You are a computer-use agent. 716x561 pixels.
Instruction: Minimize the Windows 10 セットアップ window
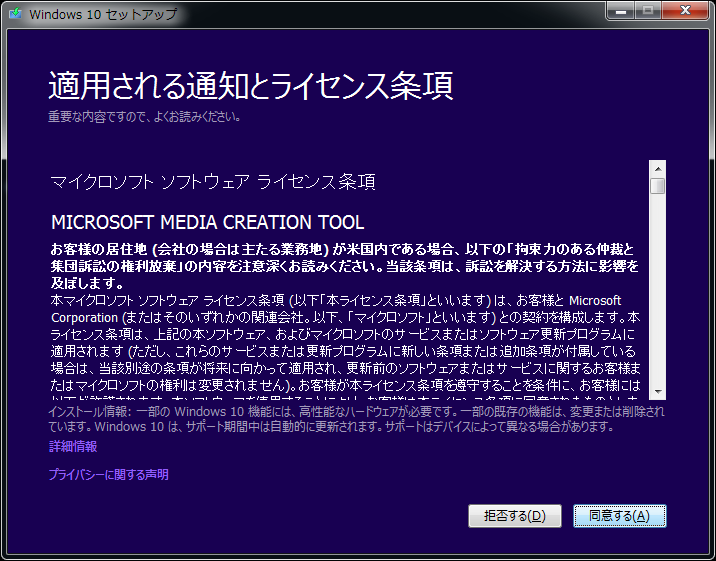click(x=620, y=11)
